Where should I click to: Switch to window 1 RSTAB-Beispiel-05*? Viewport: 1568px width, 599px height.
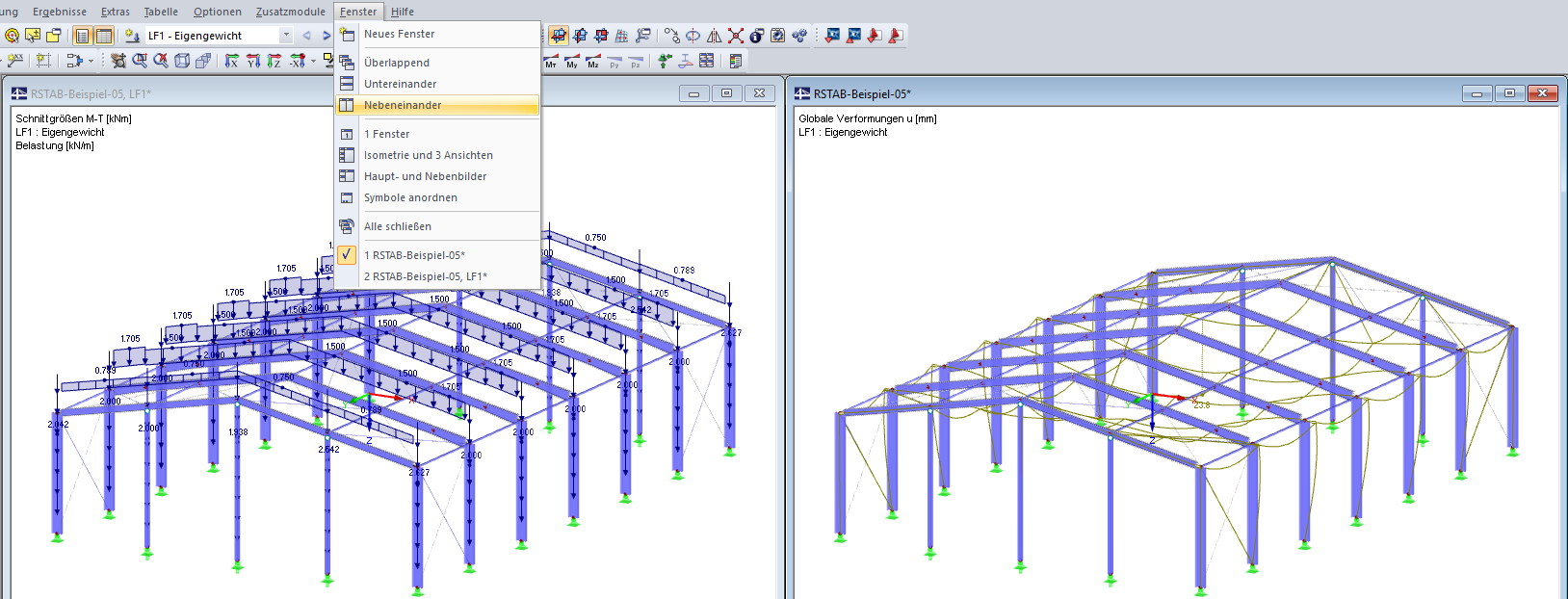coord(437,255)
